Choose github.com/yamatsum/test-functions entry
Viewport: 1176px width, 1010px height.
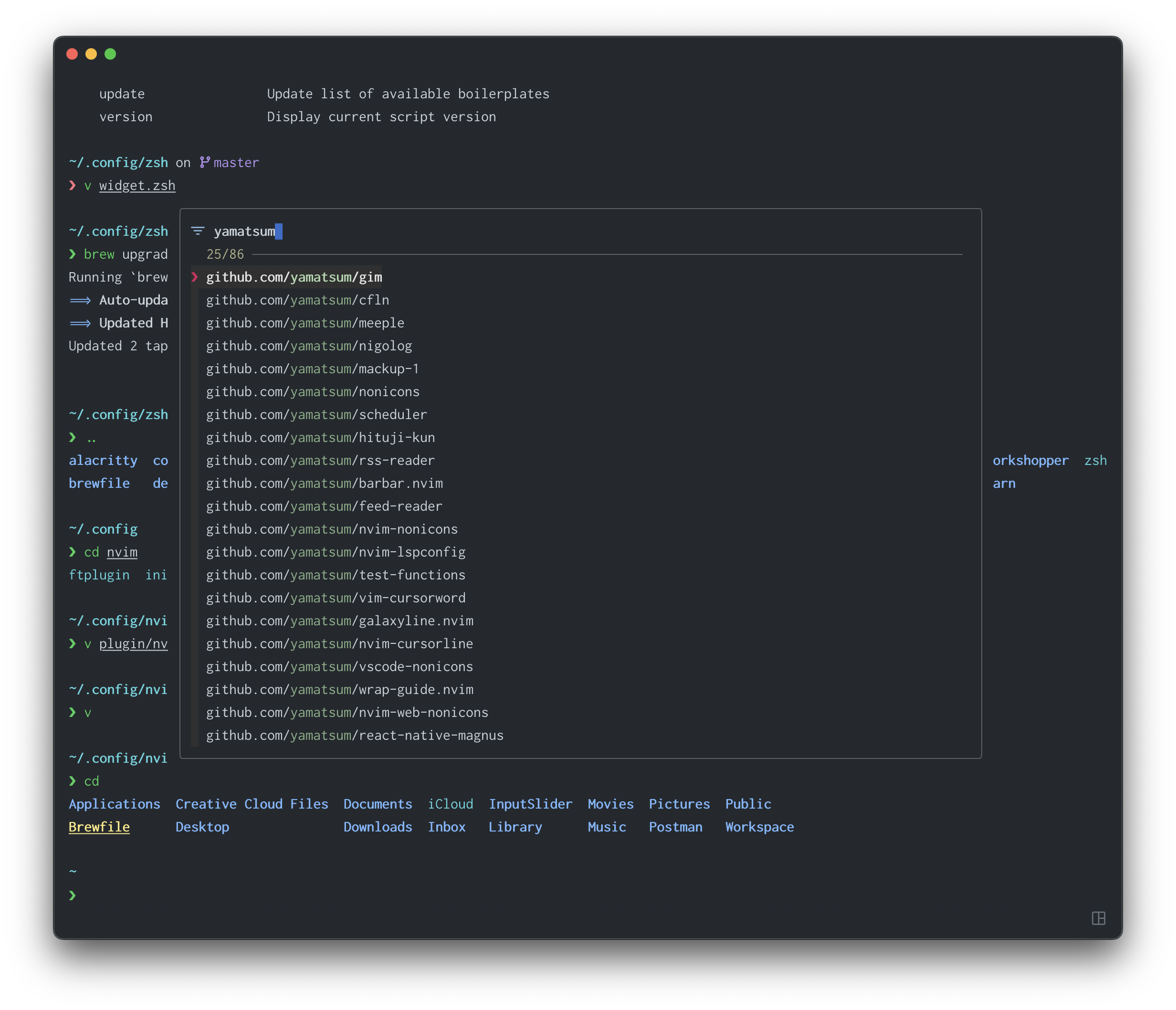pos(336,575)
